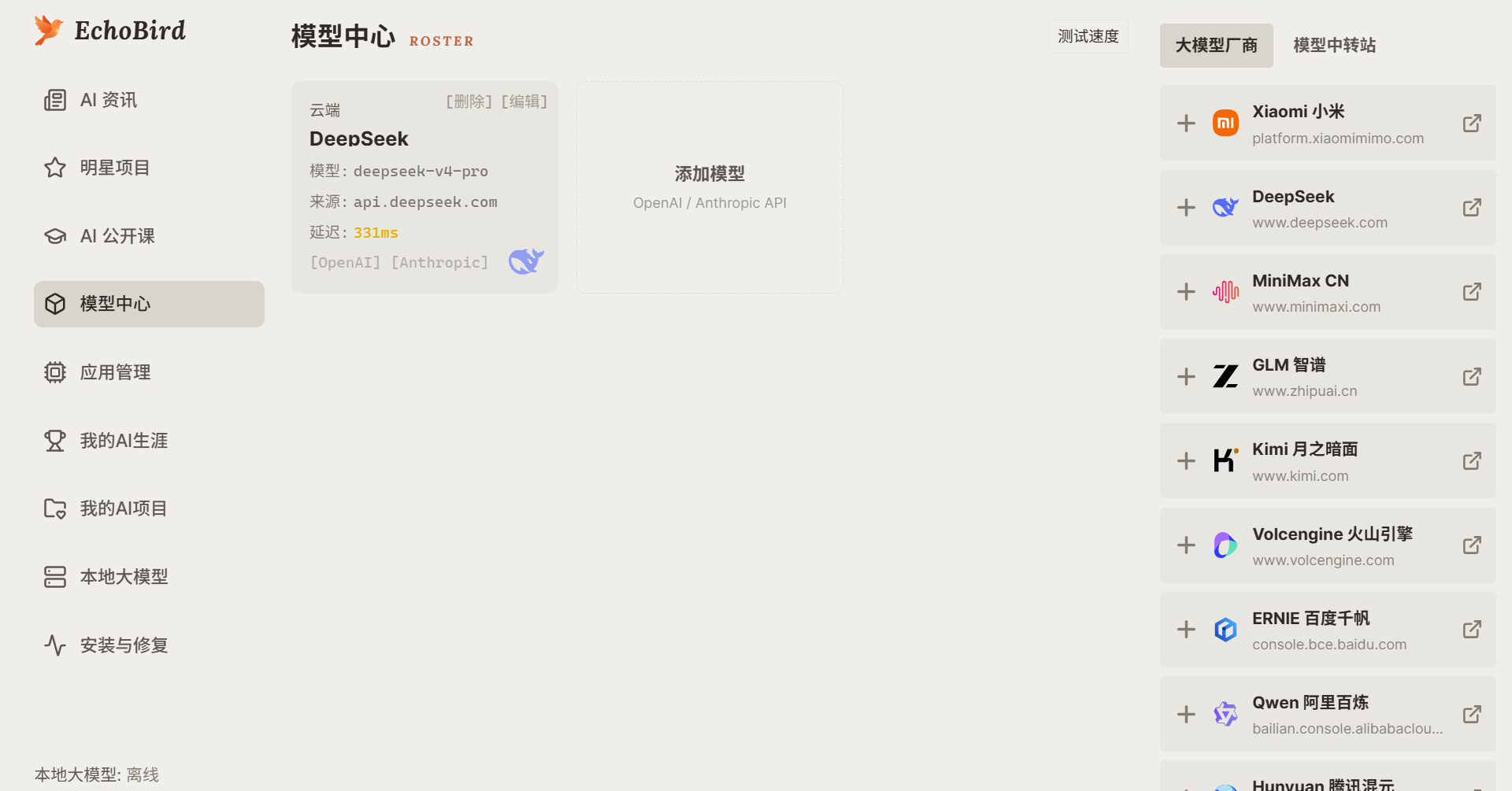Viewport: 1512px width, 791px height.
Task: Select the [OpenAI] protocol tag
Action: (346, 262)
